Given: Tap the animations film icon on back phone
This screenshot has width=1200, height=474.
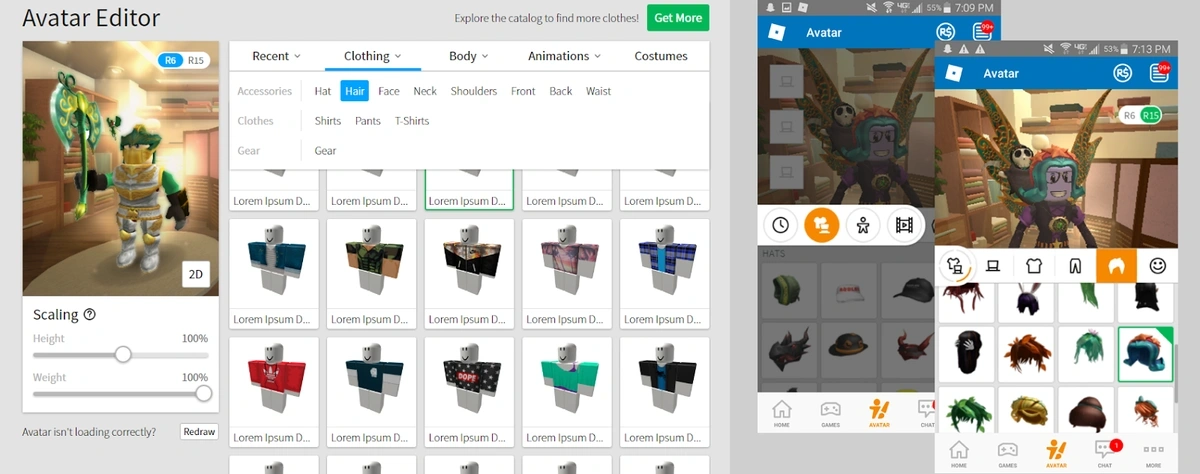Looking at the screenshot, I should (x=904, y=225).
